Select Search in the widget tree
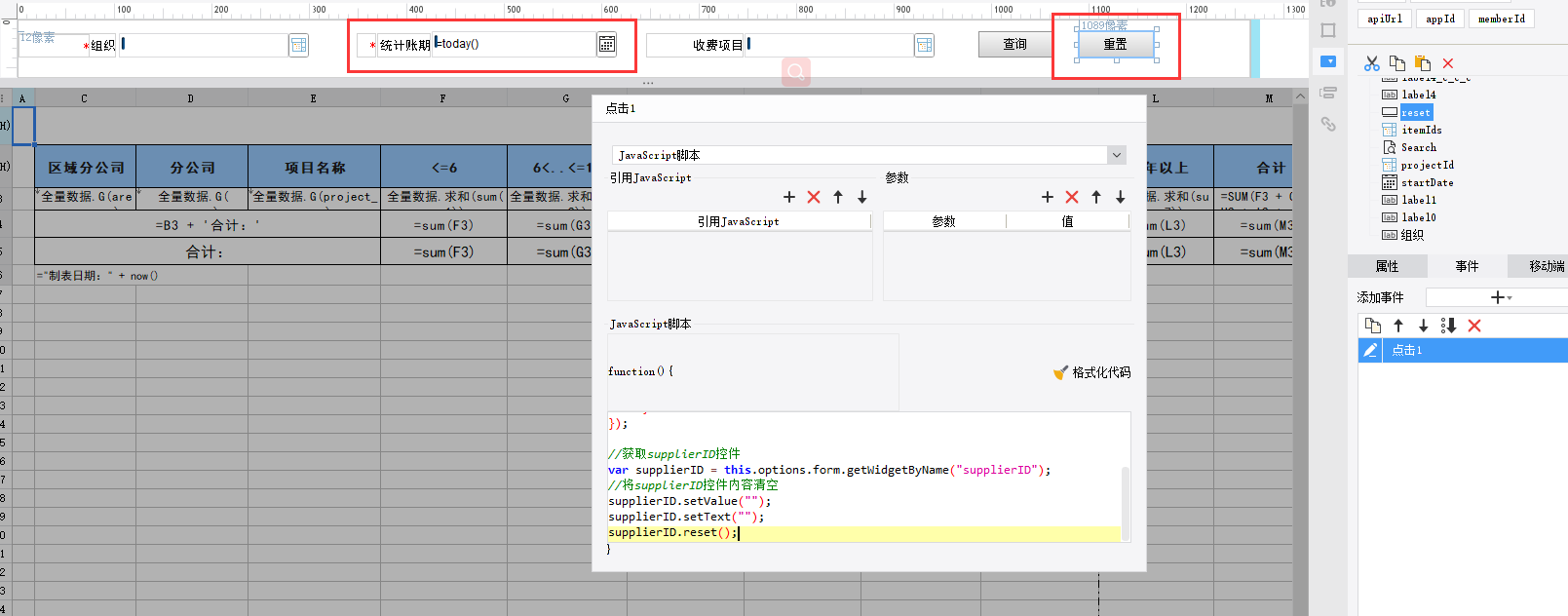The image size is (1568, 616). [1418, 147]
